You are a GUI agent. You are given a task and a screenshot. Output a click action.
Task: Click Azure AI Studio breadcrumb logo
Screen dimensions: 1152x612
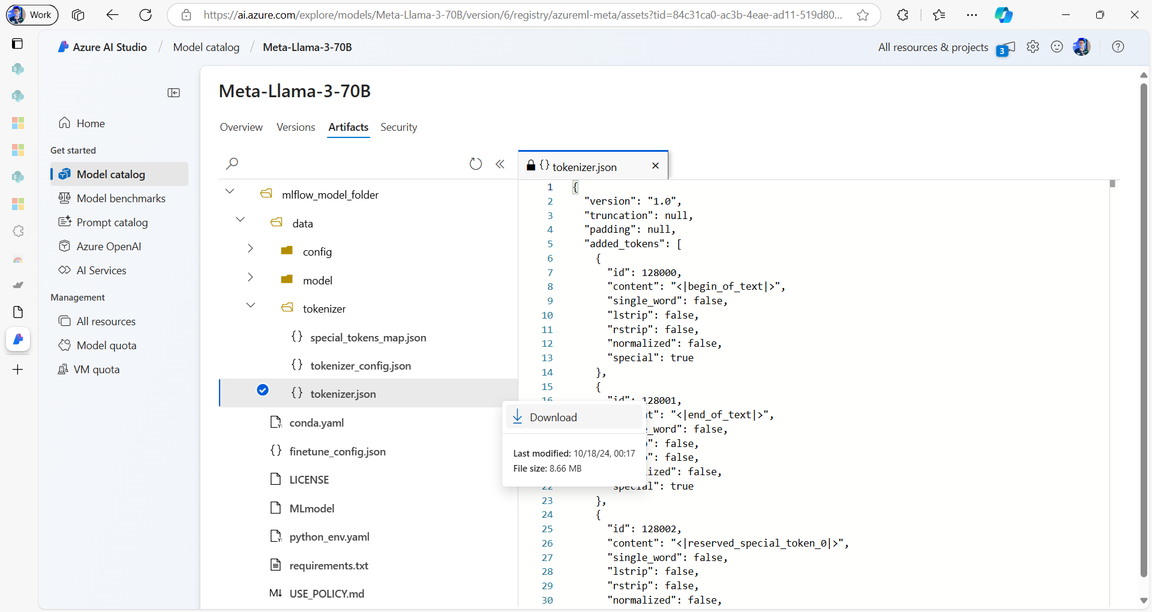[102, 47]
